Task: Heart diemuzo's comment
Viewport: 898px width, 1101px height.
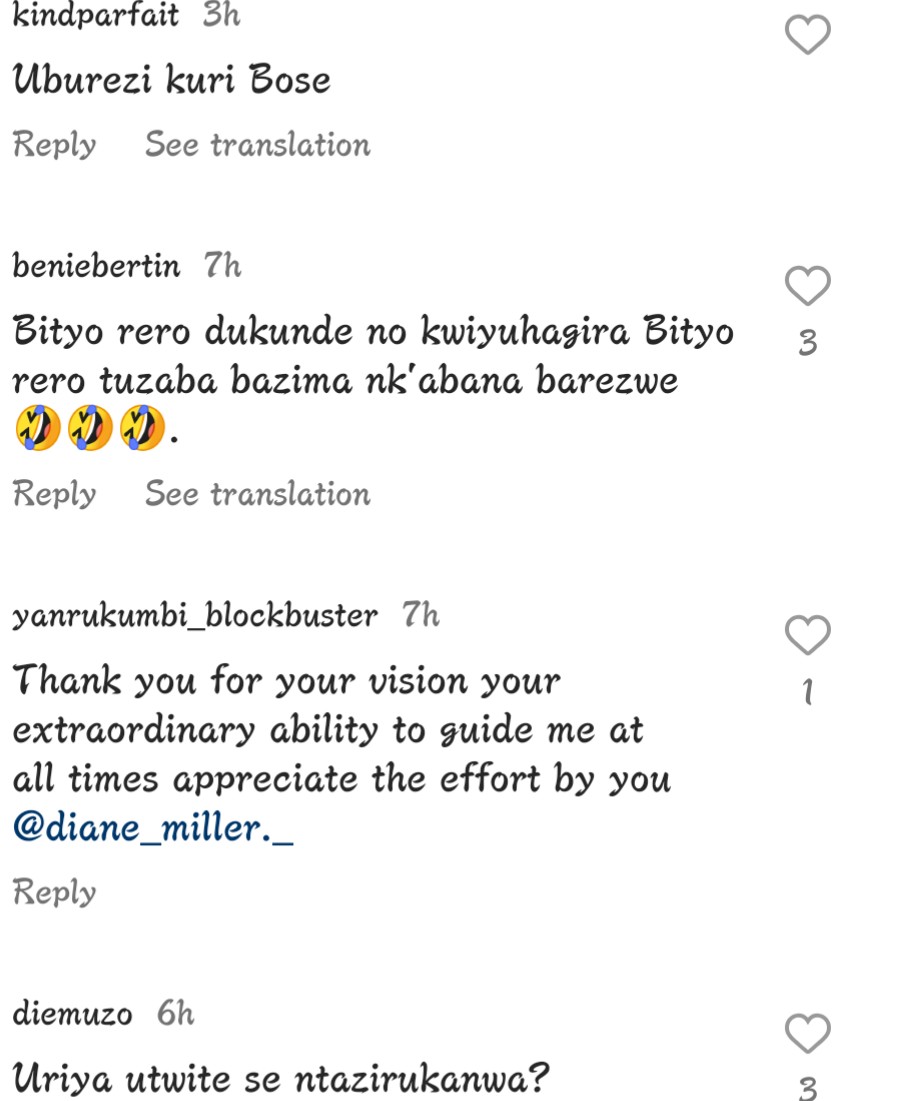Action: pos(807,1033)
